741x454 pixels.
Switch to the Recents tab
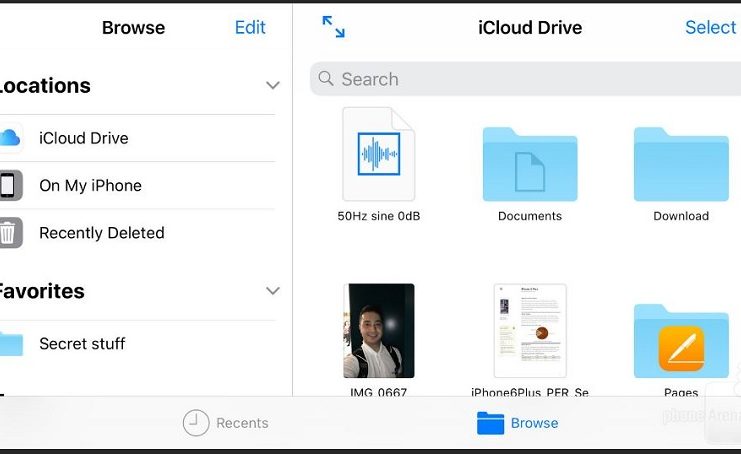pos(226,423)
